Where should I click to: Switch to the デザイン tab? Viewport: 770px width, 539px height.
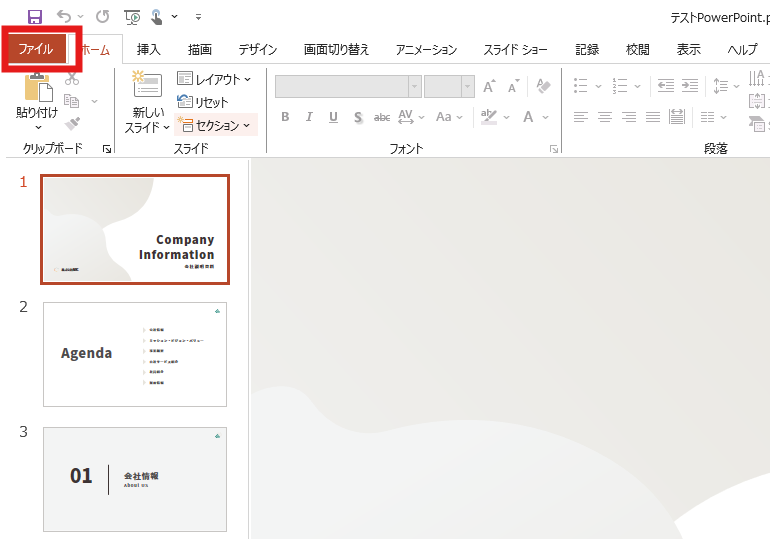tap(258, 50)
